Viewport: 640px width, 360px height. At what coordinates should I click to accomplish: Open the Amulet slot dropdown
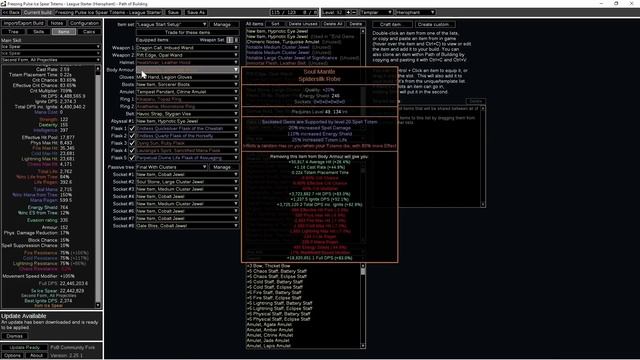click(x=187, y=92)
